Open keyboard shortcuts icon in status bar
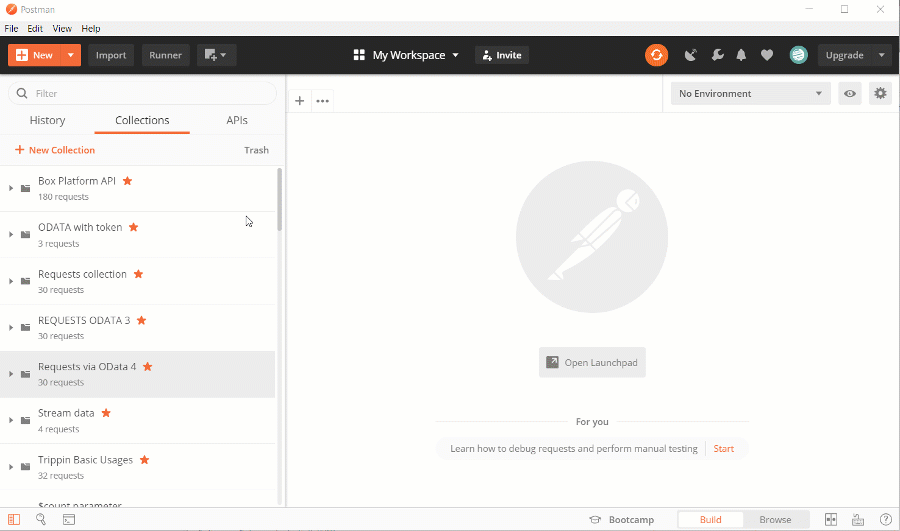The height and width of the screenshot is (531, 900). pyautogui.click(x=858, y=520)
